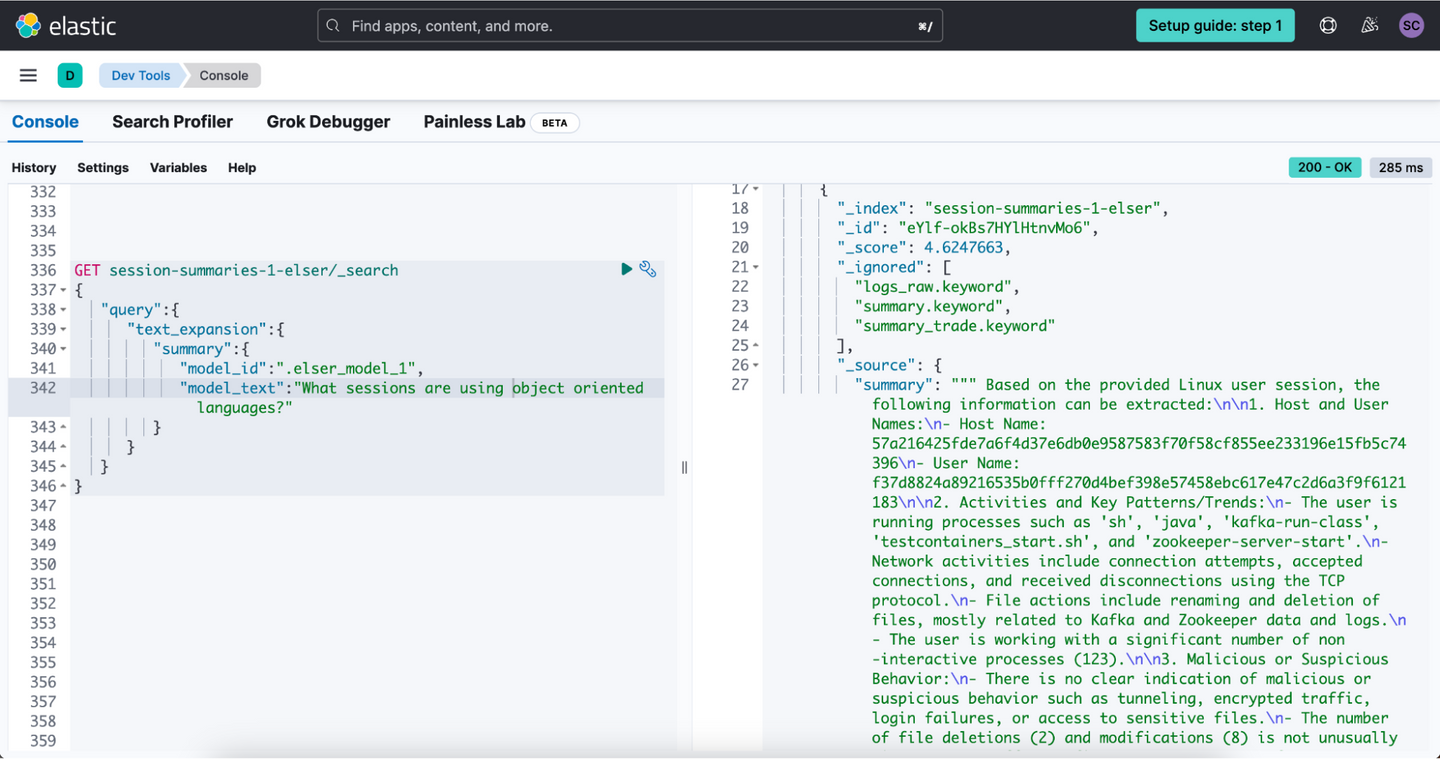Image resolution: width=1440 pixels, height=759 pixels.
Task: Send the request with the play icon
Action: pyautogui.click(x=627, y=269)
